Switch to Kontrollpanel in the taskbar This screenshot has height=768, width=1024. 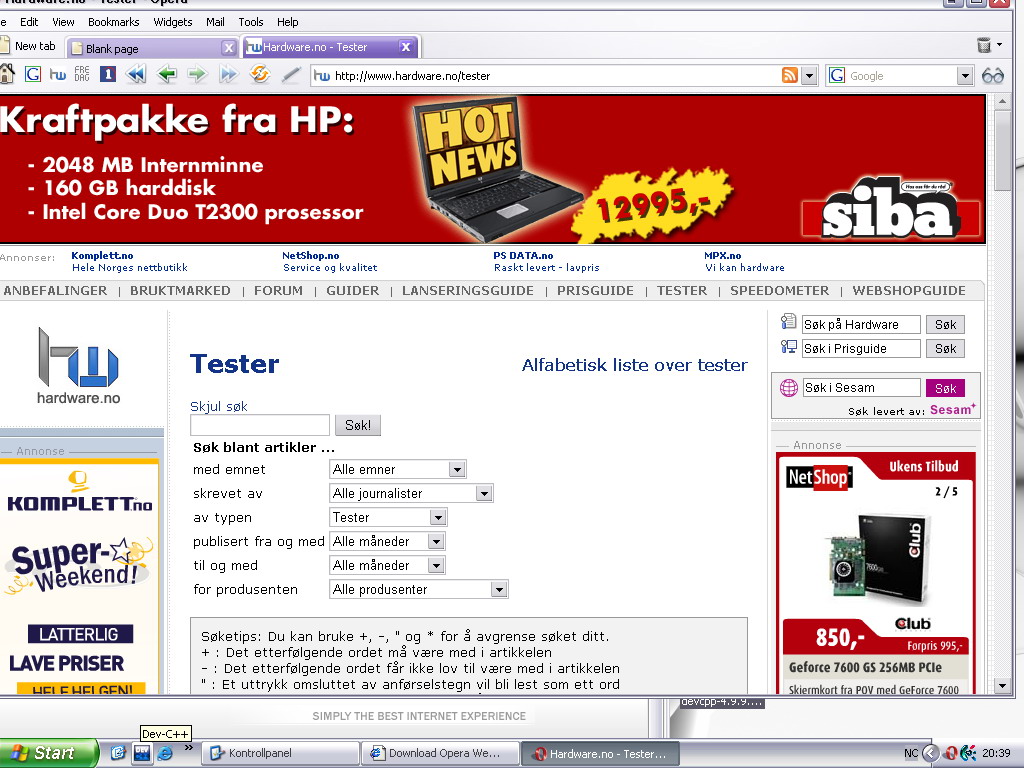click(280, 753)
